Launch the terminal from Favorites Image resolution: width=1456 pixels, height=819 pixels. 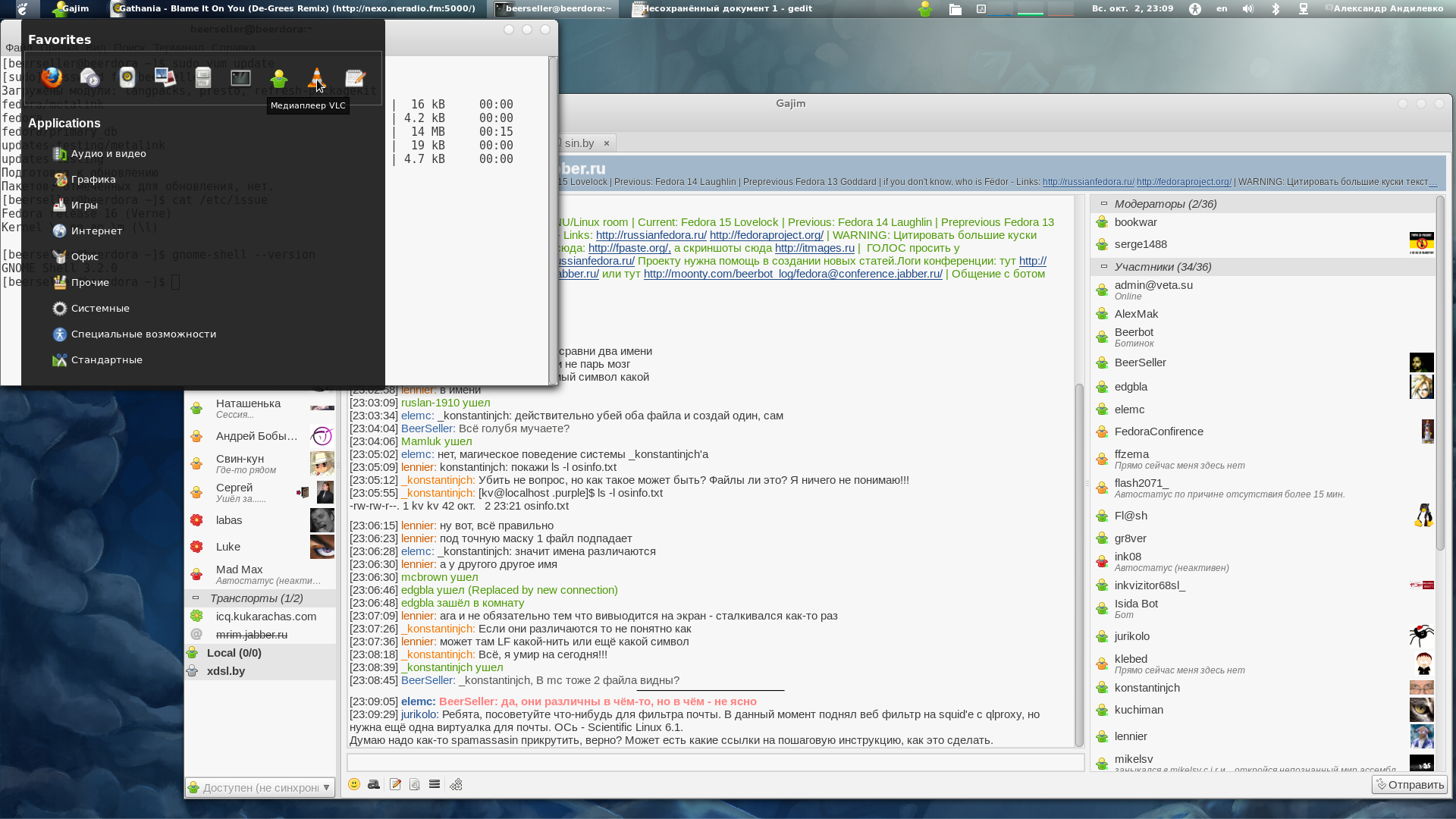(x=241, y=77)
